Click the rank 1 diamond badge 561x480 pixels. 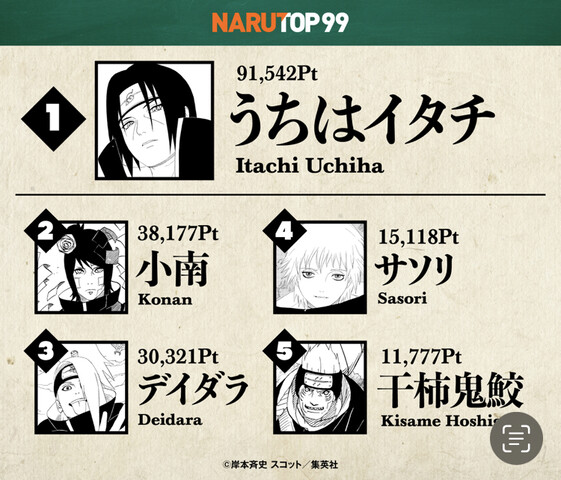pyautogui.click(x=54, y=119)
